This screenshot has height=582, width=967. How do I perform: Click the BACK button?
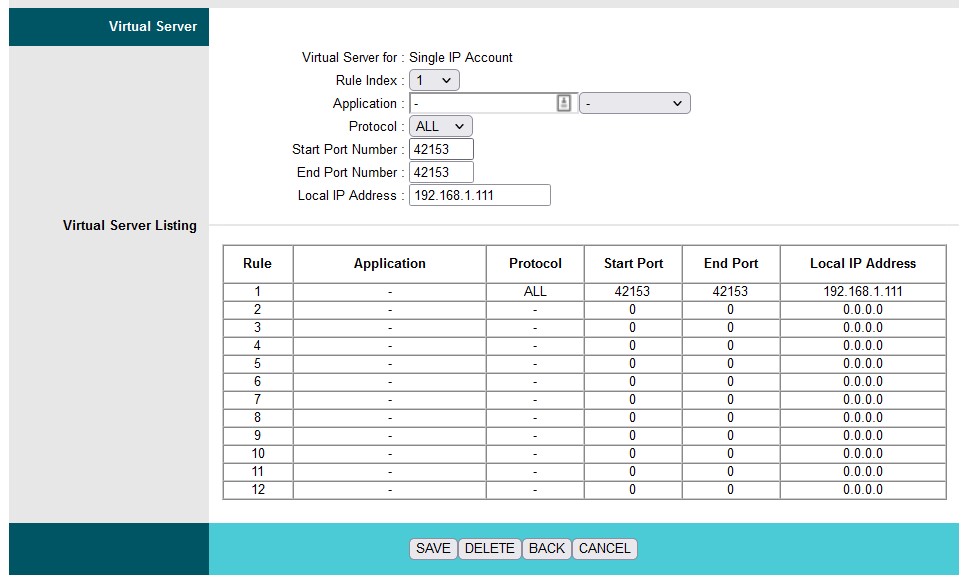coord(546,548)
